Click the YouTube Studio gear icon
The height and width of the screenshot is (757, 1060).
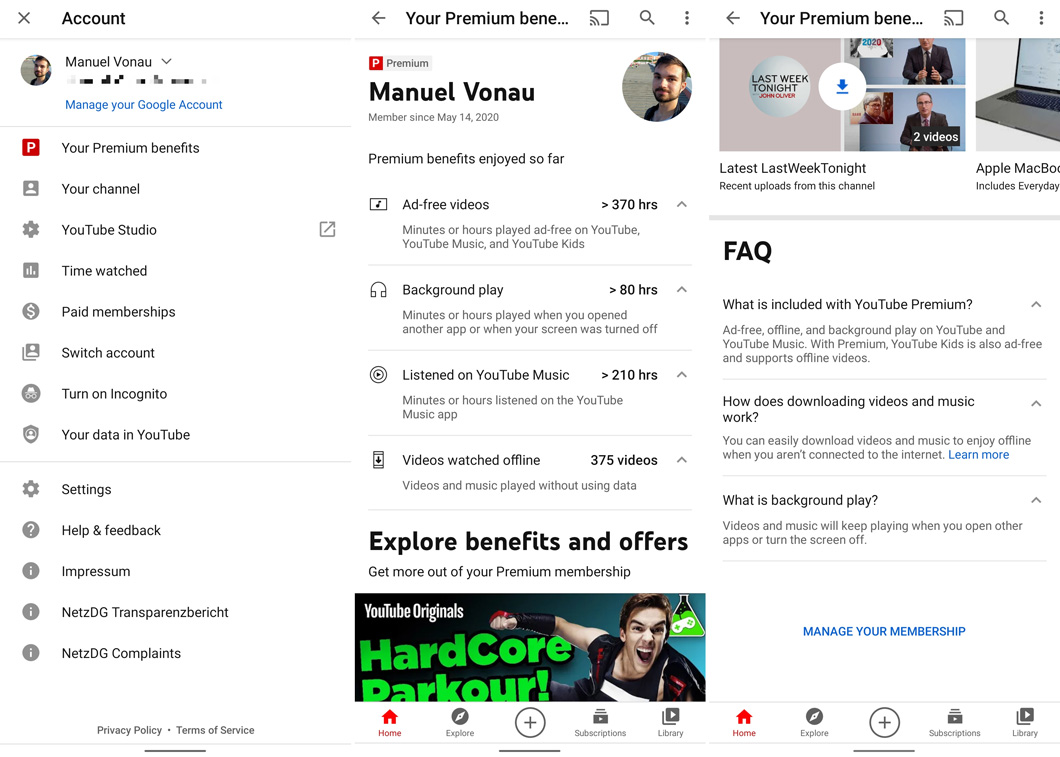pyautogui.click(x=30, y=230)
